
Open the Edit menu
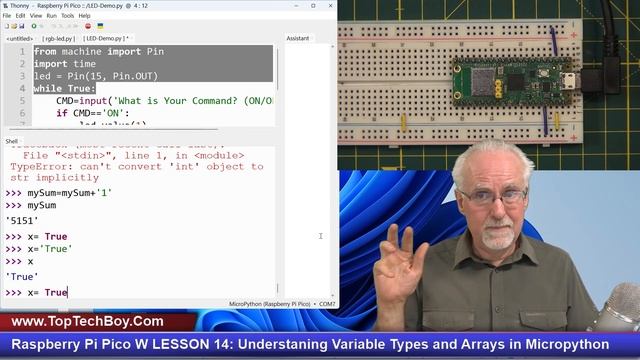click(x=20, y=16)
